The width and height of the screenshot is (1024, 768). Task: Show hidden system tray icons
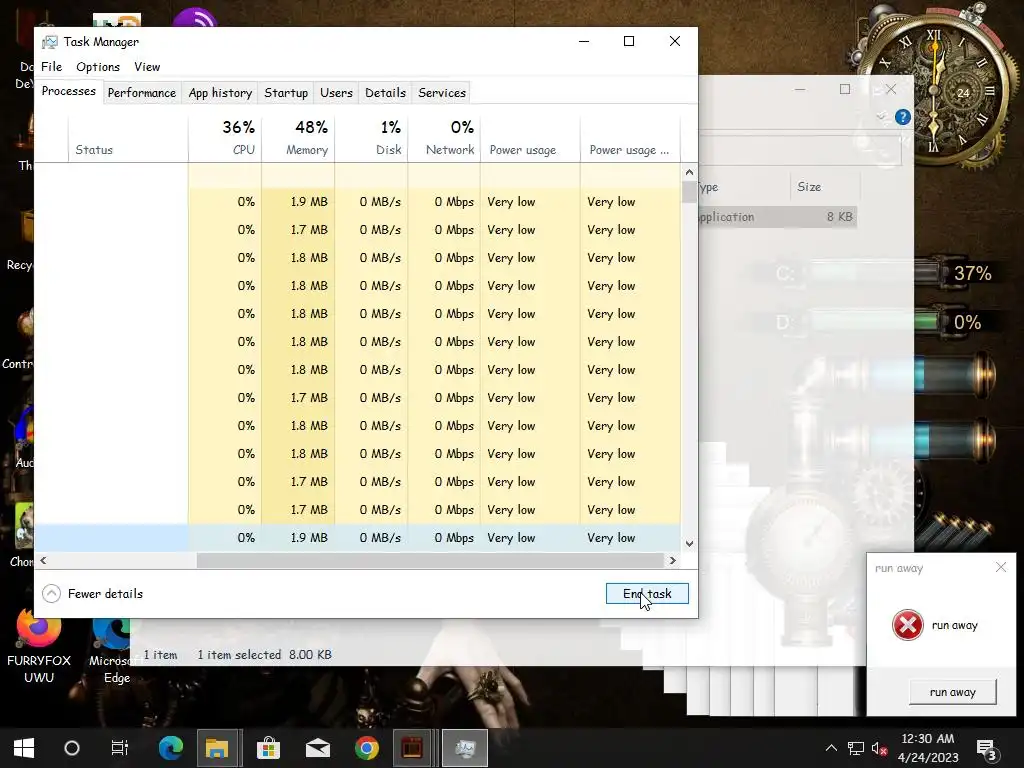tap(831, 748)
